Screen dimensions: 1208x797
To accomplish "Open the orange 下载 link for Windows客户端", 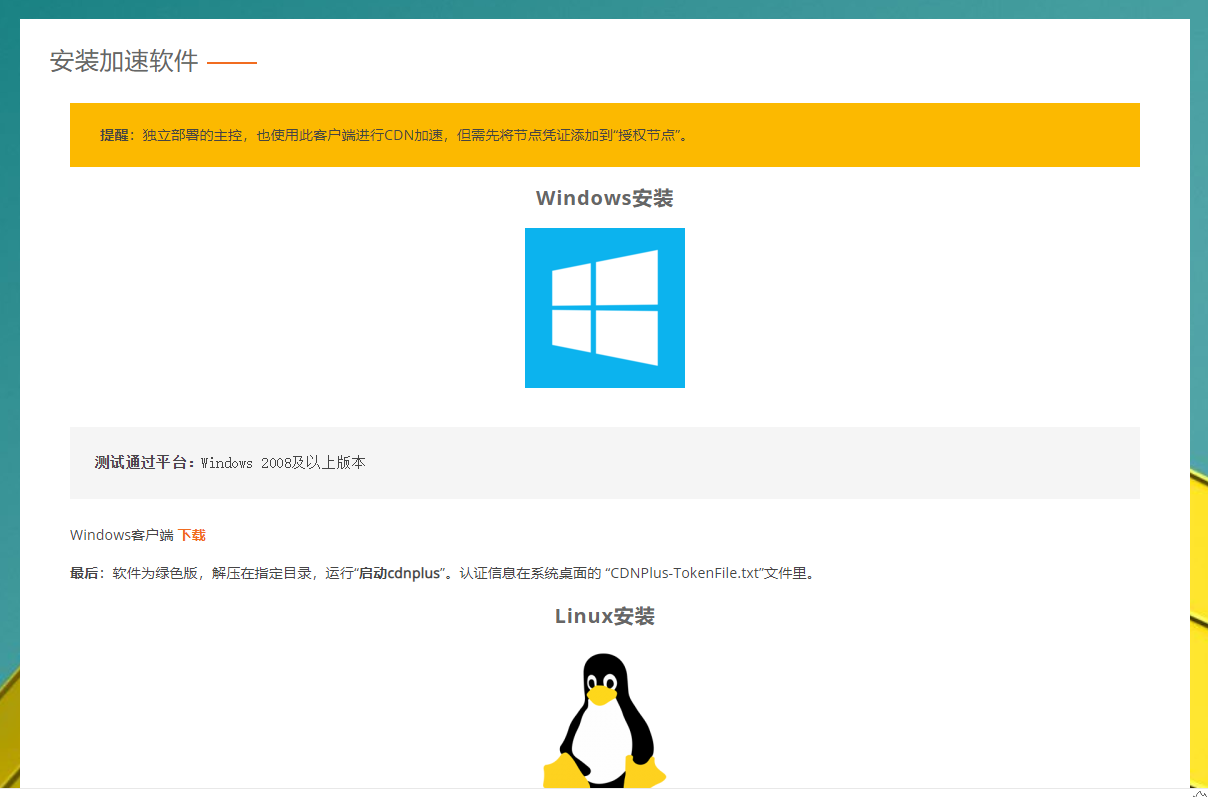I will pos(192,535).
